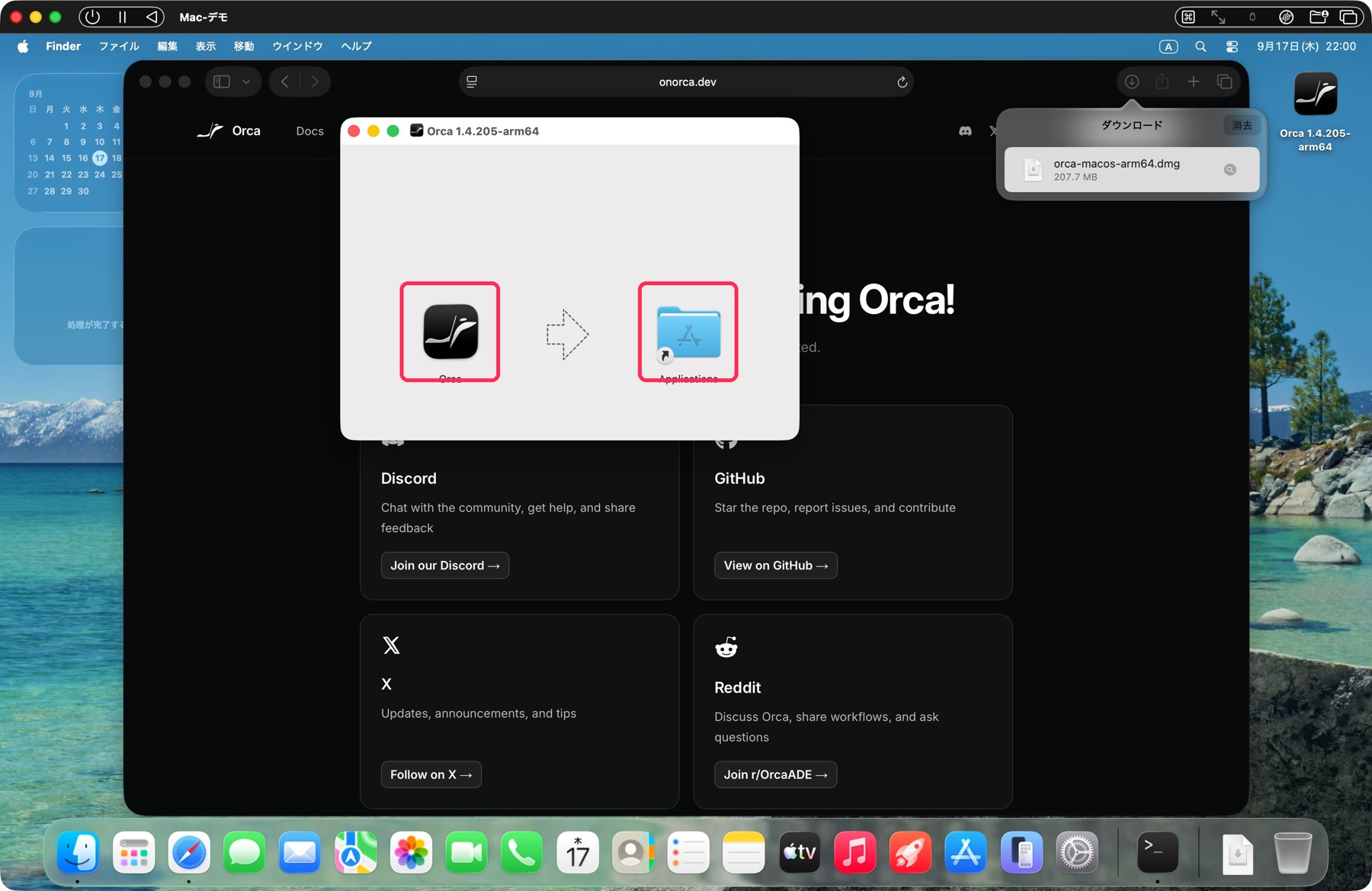1372x891 pixels.
Task: Reload the onorca.dev page
Action: (x=902, y=82)
